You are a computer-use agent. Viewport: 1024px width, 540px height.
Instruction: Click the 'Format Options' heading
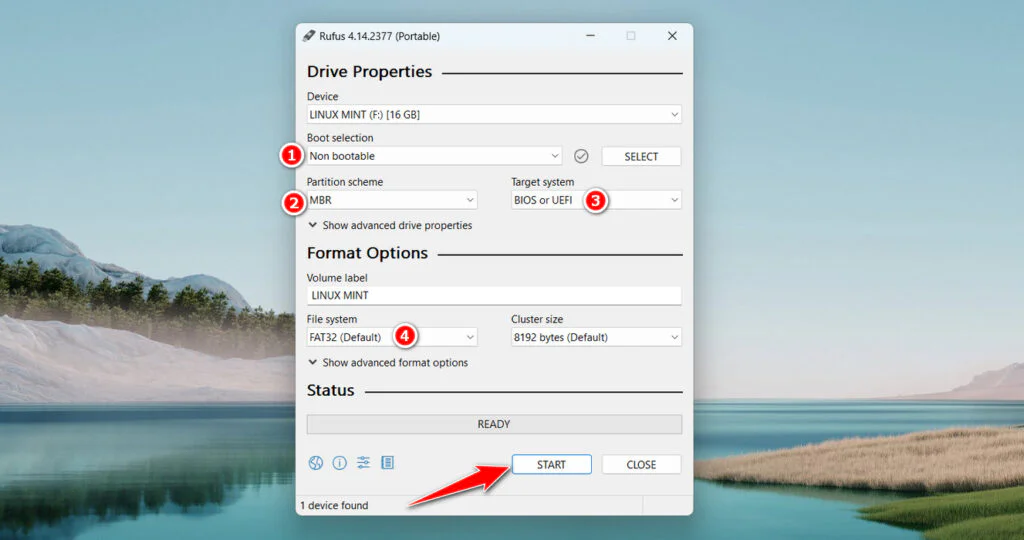click(367, 253)
